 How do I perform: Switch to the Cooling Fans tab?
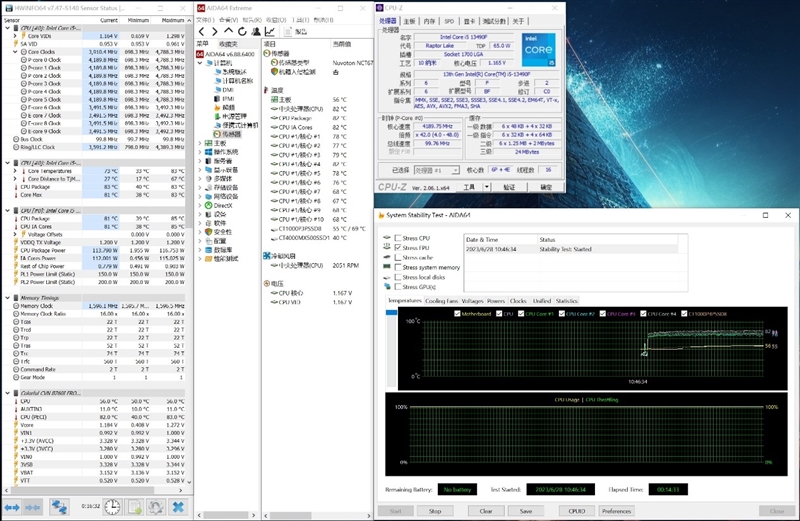(x=441, y=300)
